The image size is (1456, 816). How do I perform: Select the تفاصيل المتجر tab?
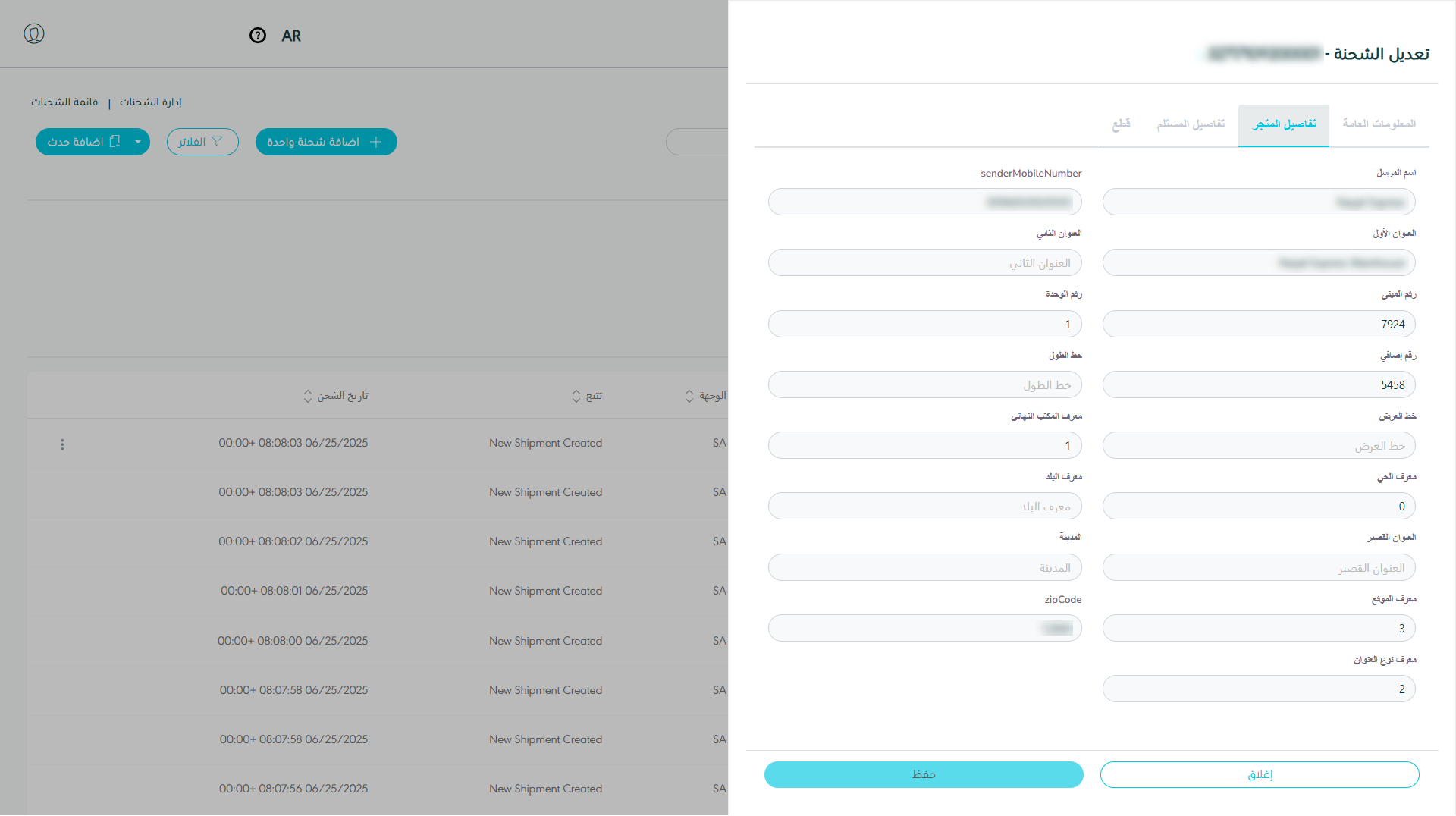(x=1284, y=124)
